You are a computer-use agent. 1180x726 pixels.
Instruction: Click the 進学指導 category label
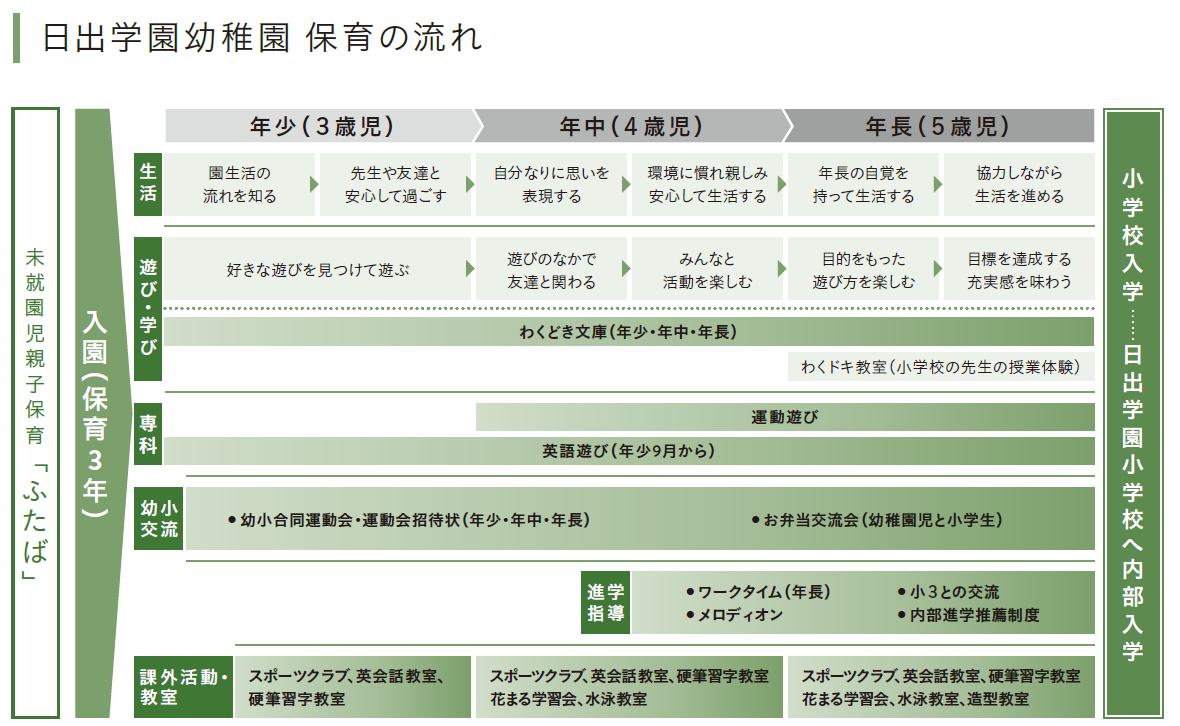605,603
